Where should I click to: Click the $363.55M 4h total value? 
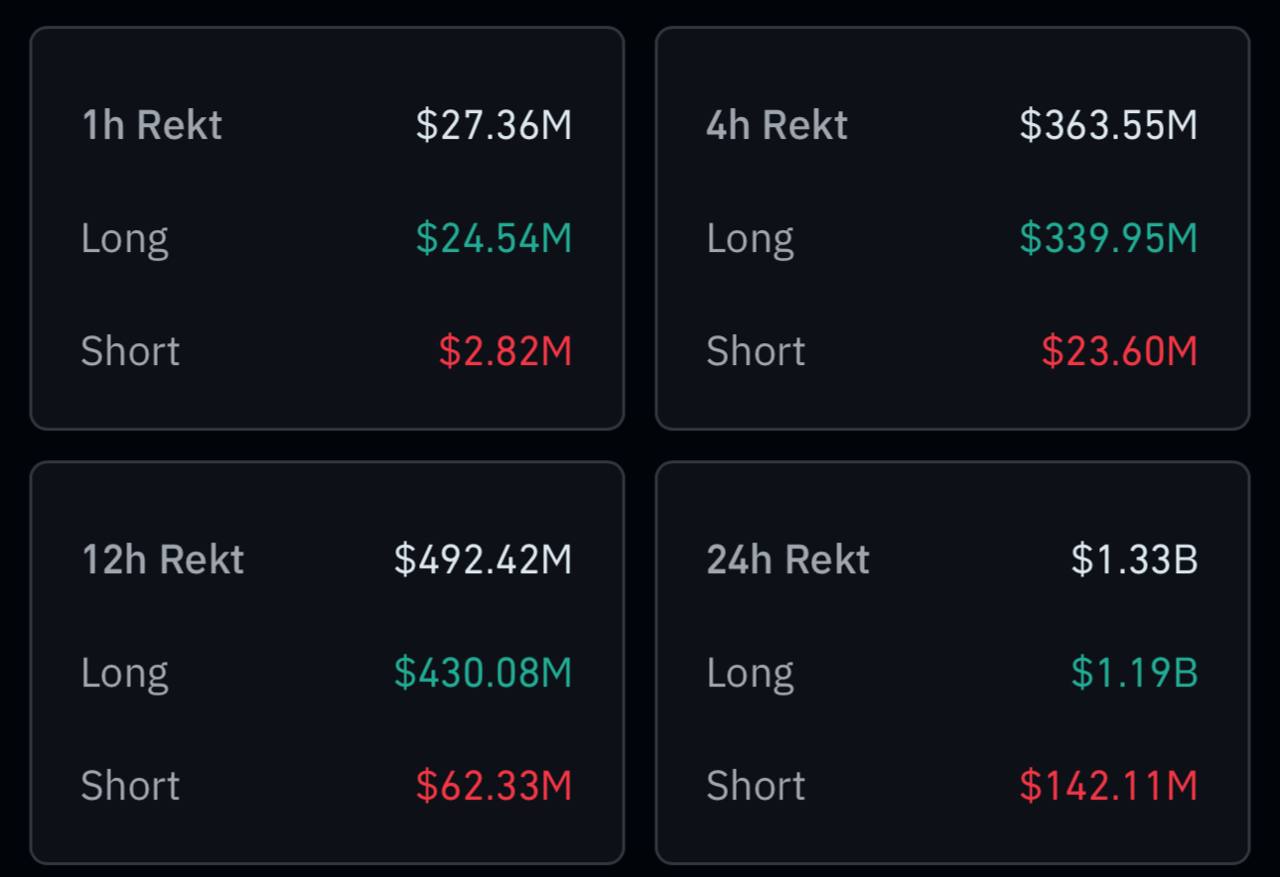tap(1108, 125)
